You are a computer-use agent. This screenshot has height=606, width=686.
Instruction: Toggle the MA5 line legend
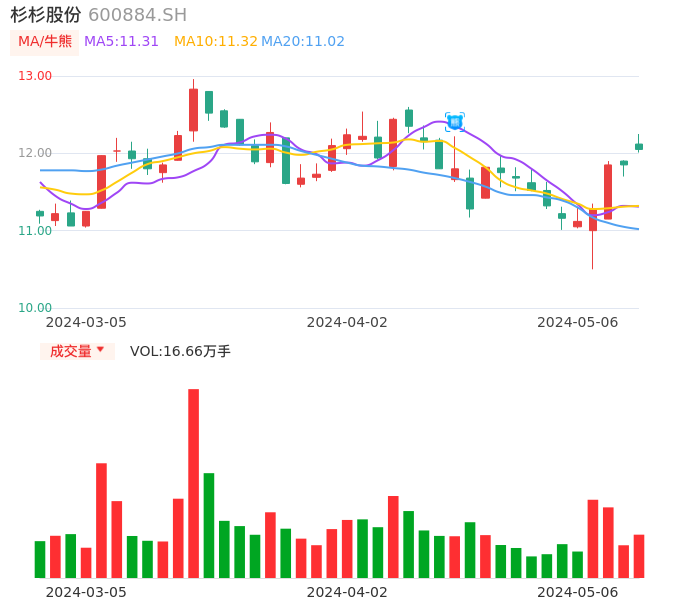click(121, 42)
